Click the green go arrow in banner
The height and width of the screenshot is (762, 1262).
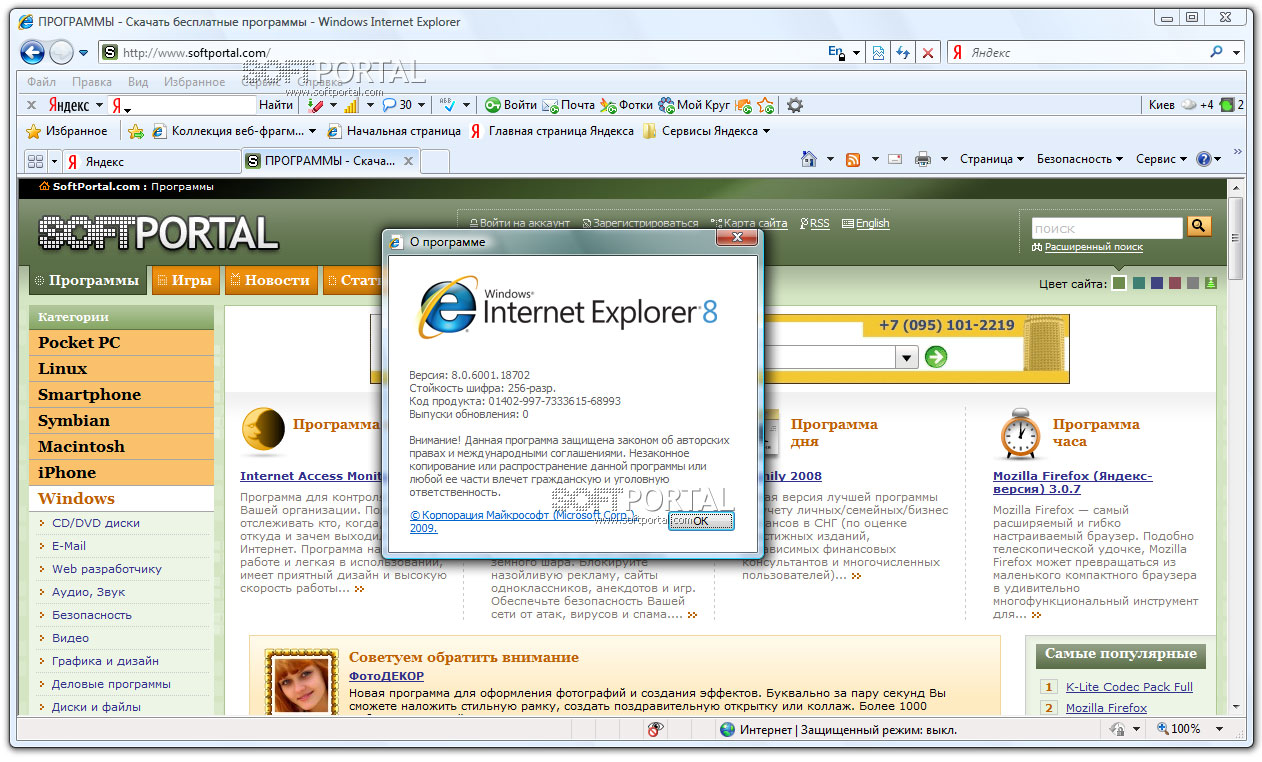tap(935, 357)
